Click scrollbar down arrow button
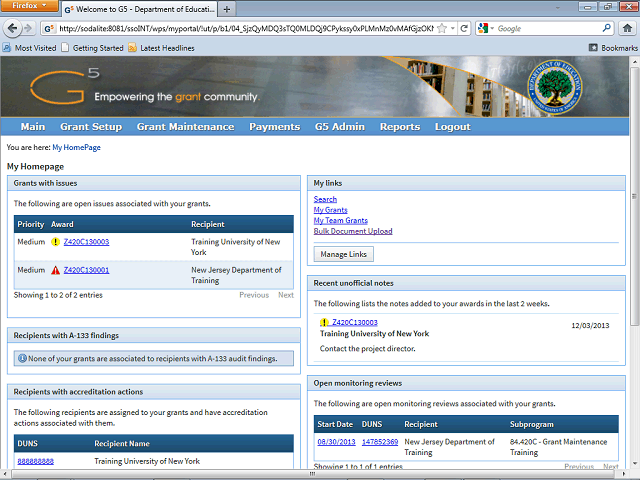 [x=634, y=464]
